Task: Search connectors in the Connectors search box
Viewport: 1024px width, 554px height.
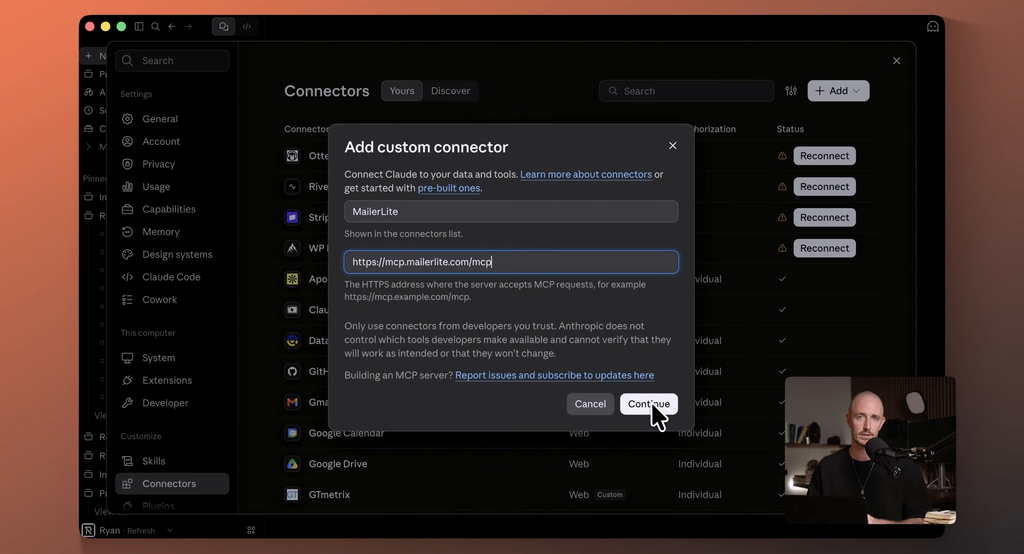Action: [686, 91]
